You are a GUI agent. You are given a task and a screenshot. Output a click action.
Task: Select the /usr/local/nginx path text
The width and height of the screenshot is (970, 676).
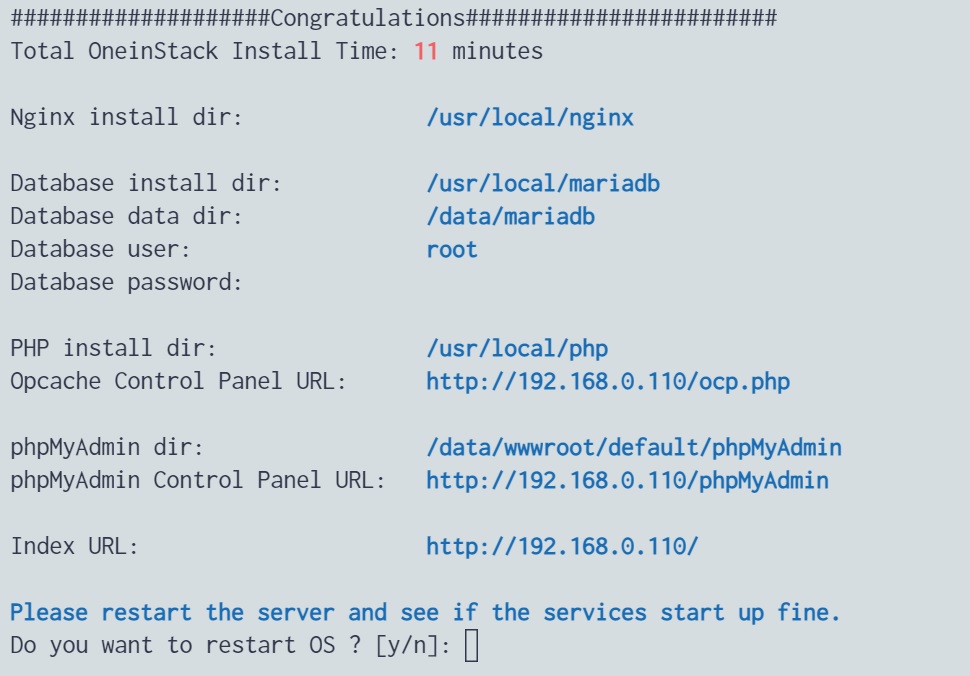(x=530, y=118)
